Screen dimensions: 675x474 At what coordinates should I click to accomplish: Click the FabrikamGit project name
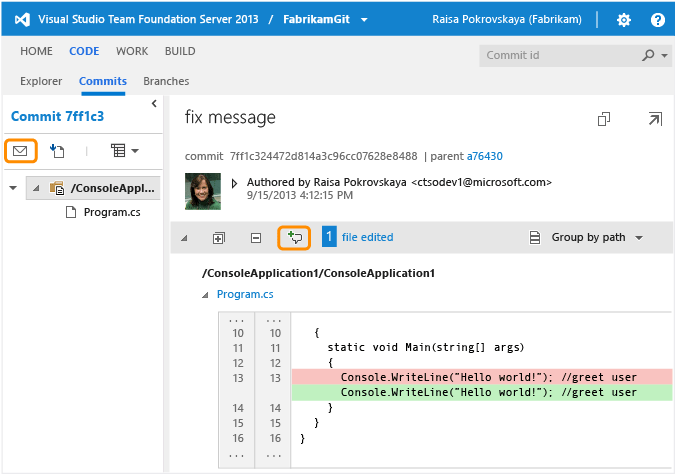tap(316, 19)
